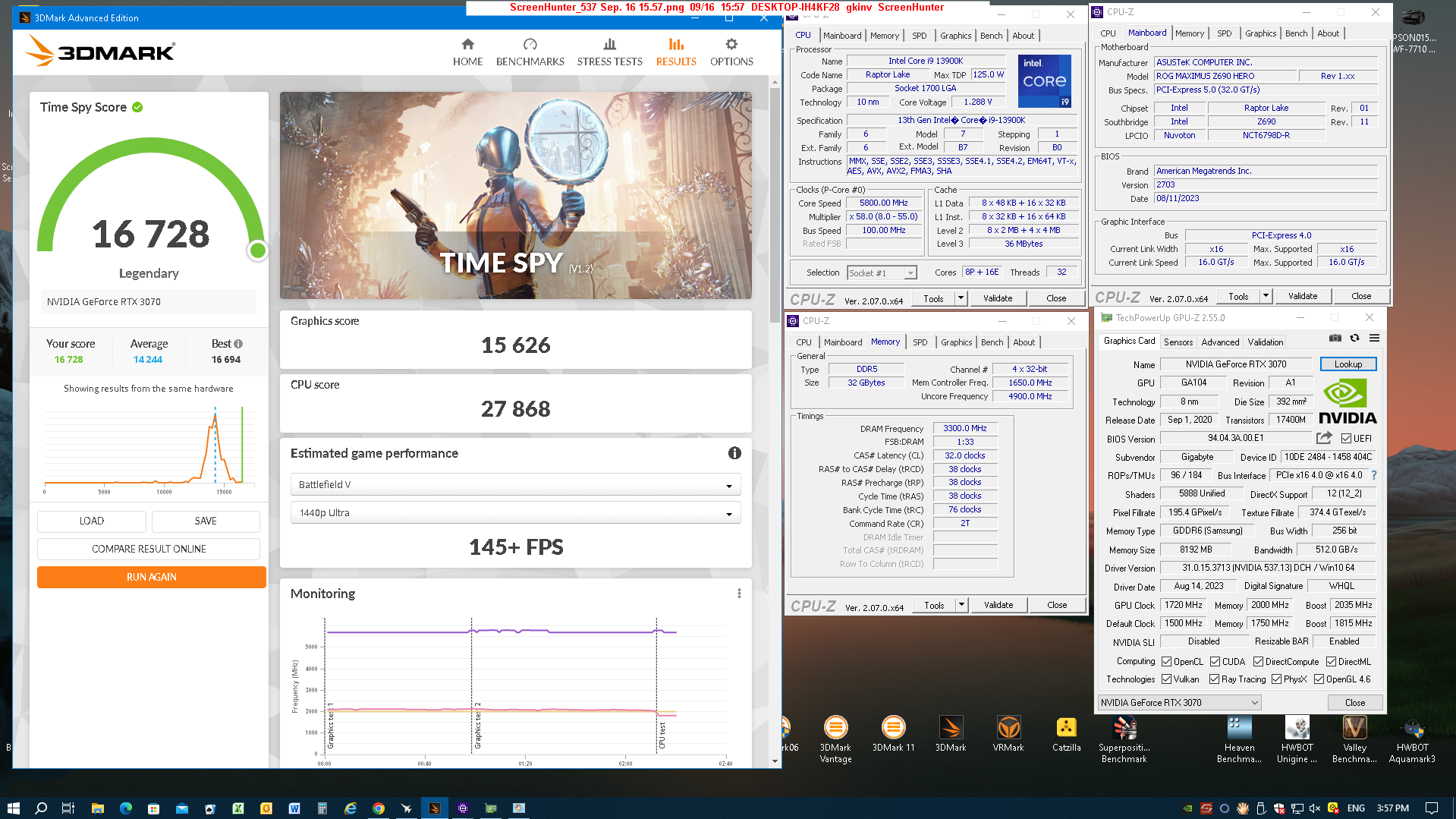The image size is (1456, 819).
Task: Open the RESULTS section in 3DMark
Action: click(x=676, y=52)
